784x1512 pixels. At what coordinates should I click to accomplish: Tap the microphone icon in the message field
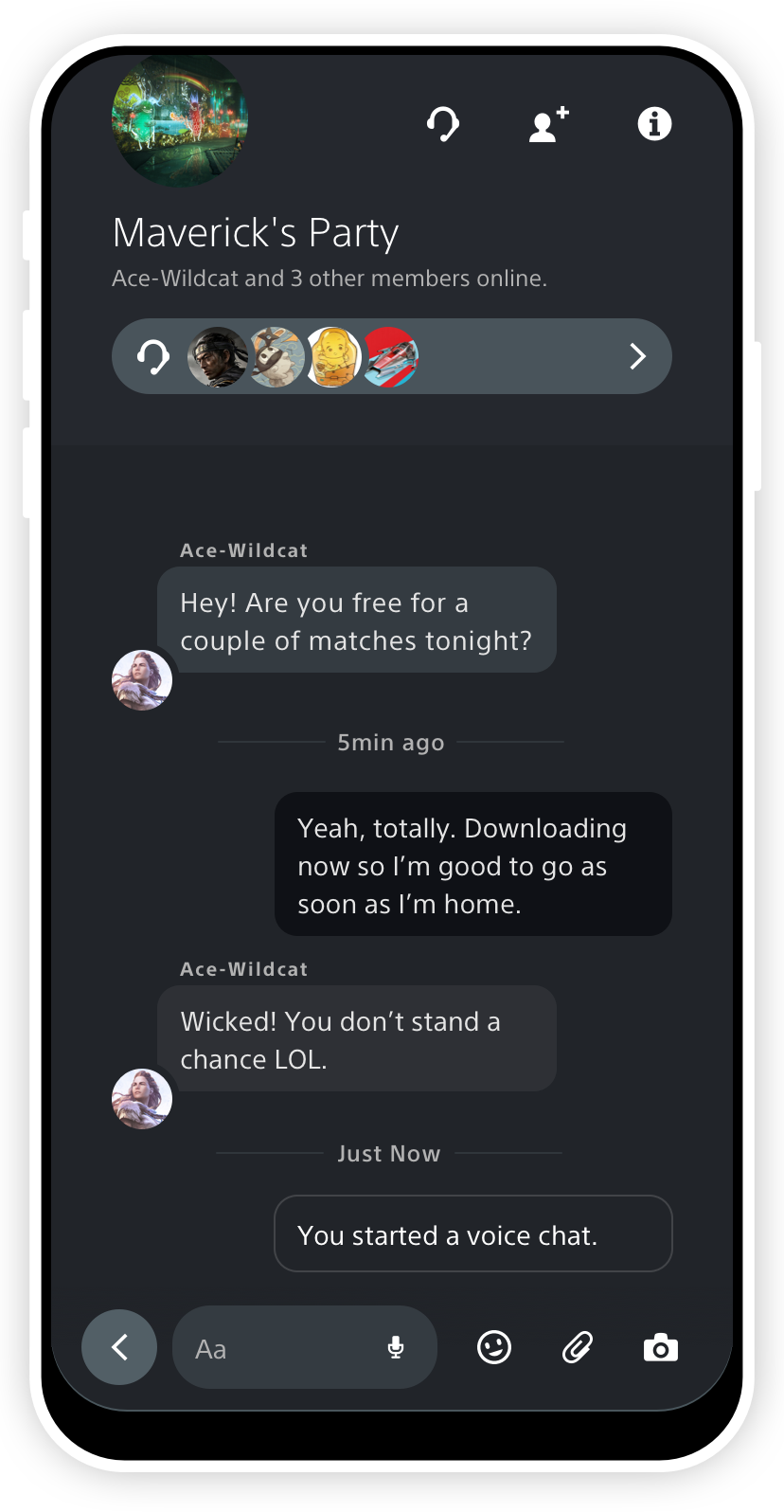(396, 1347)
